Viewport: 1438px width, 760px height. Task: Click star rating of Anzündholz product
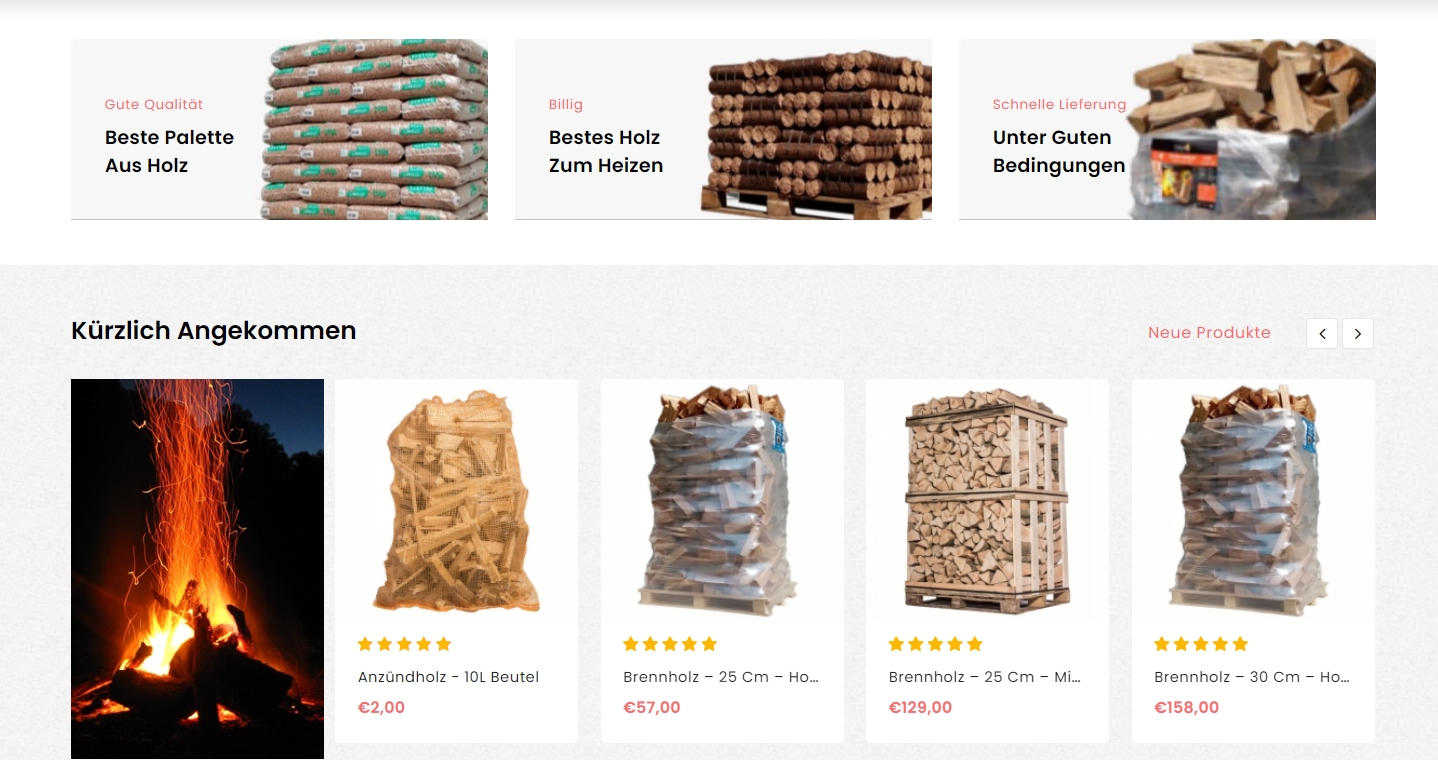point(405,644)
